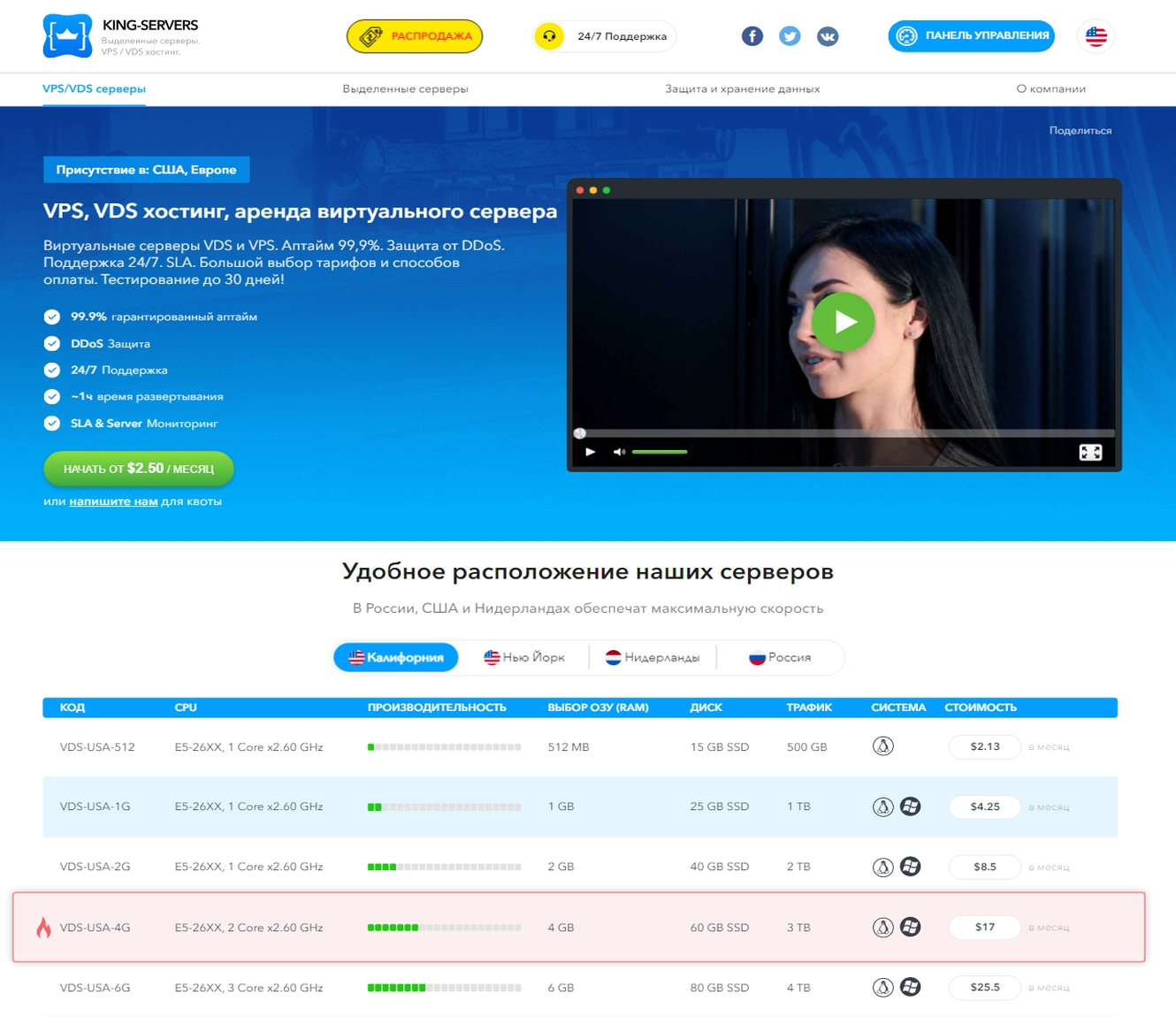1176x1017 pixels.
Task: Click flame icon beside VDS-USA-4G
Action: [43, 927]
